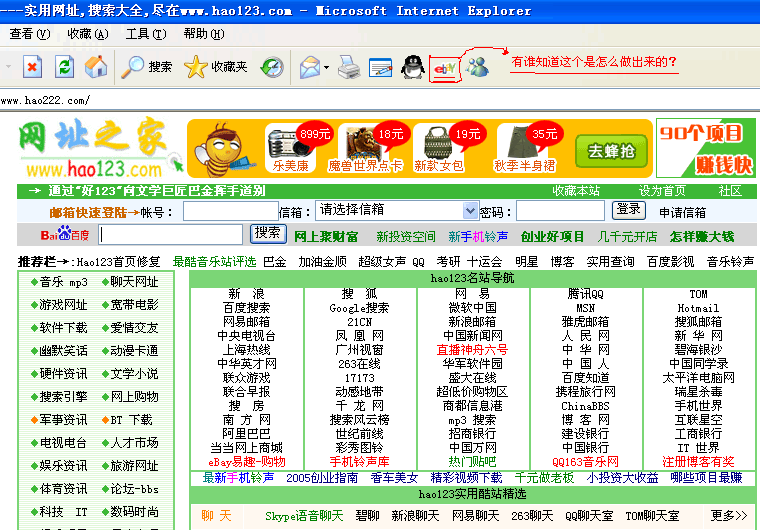Open 论坛-bbs category
760x530 pixels.
pyautogui.click(x=134, y=489)
